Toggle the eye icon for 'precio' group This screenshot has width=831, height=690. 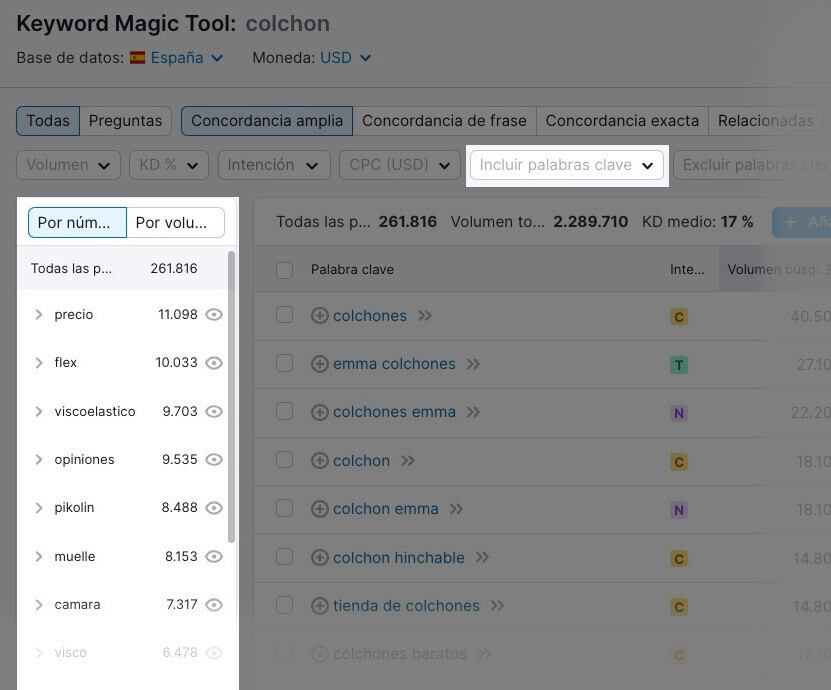[213, 315]
